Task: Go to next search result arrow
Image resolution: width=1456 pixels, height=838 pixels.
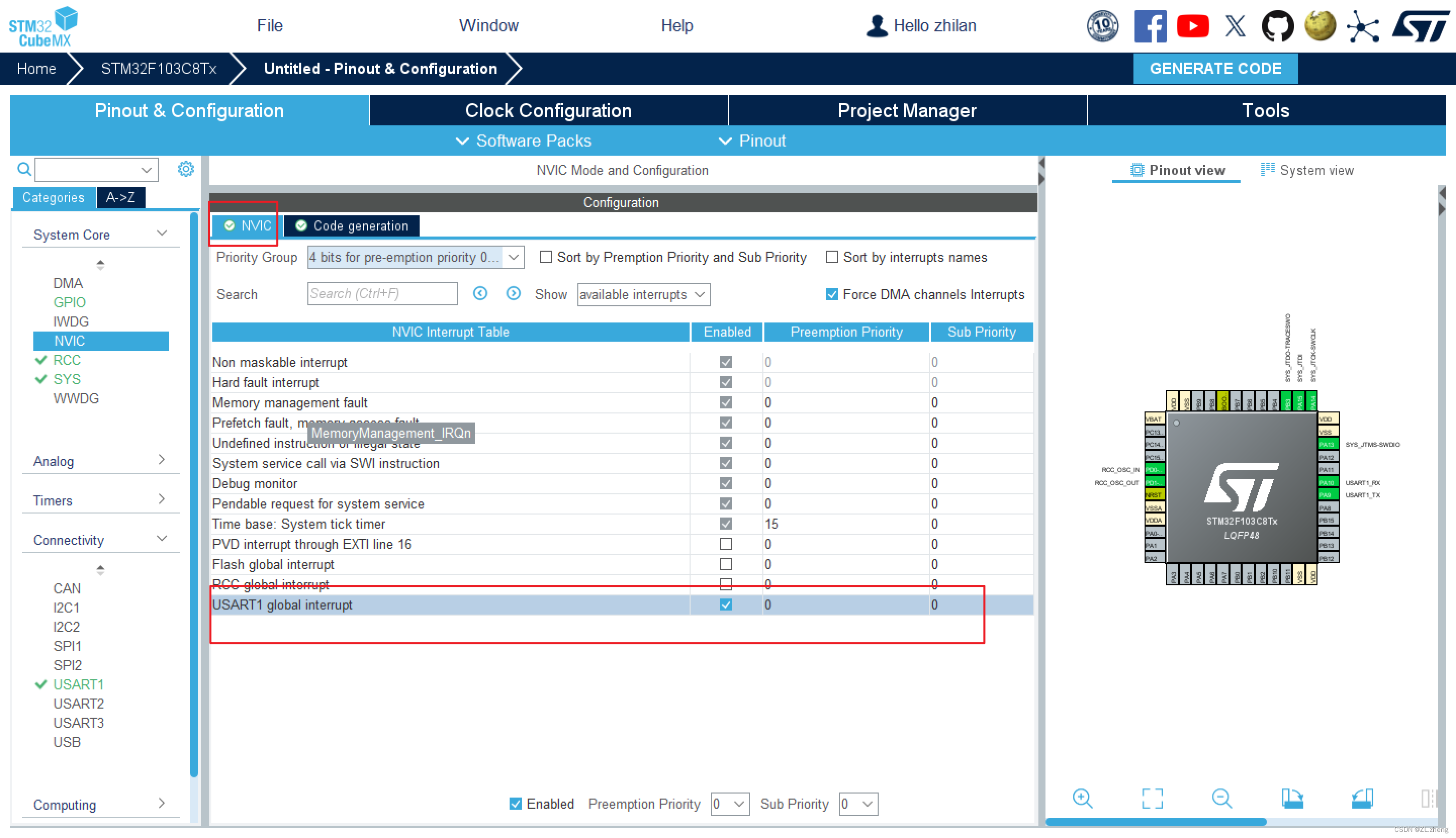Action: (514, 294)
